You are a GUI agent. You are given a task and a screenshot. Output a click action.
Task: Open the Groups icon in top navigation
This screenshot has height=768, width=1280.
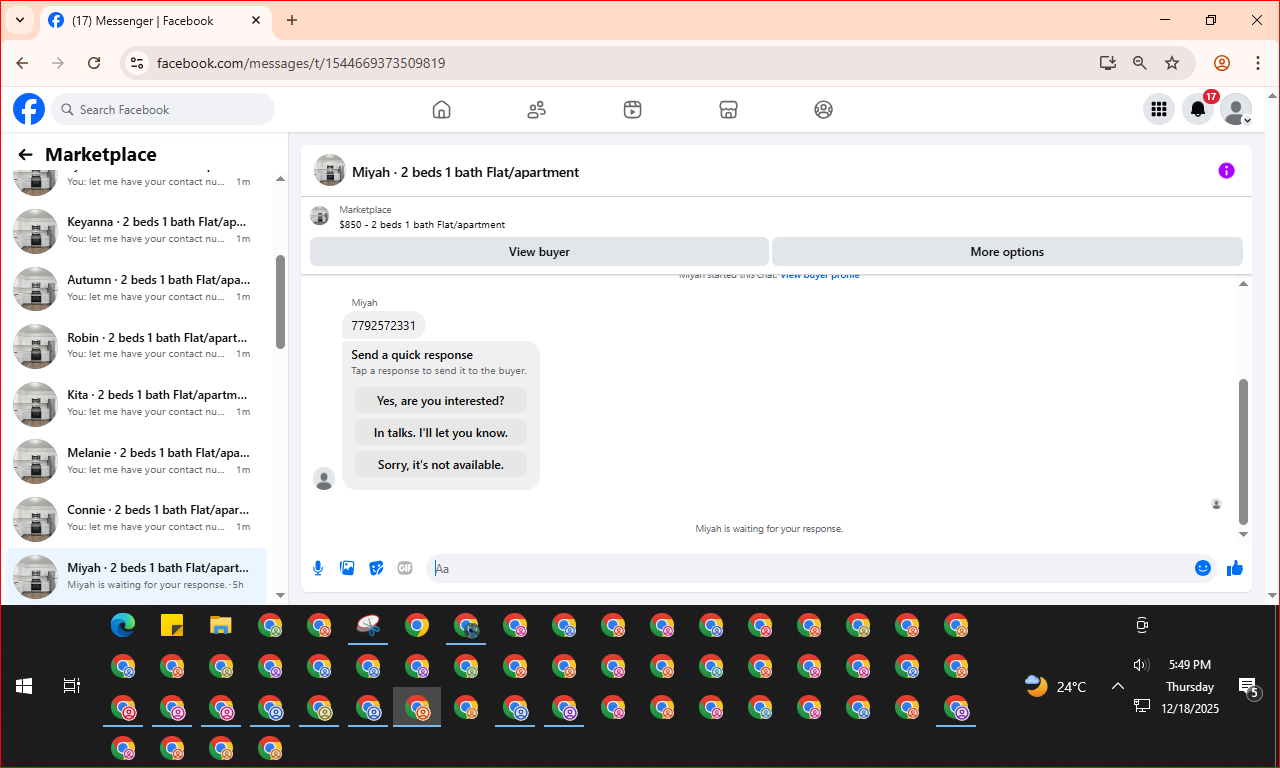tap(823, 110)
